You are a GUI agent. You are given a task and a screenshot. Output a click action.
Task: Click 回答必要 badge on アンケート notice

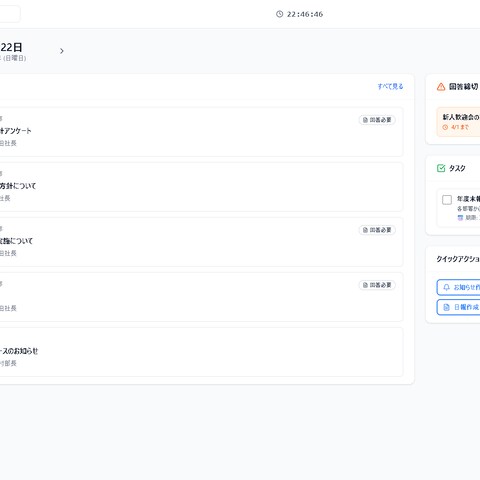[x=377, y=120]
